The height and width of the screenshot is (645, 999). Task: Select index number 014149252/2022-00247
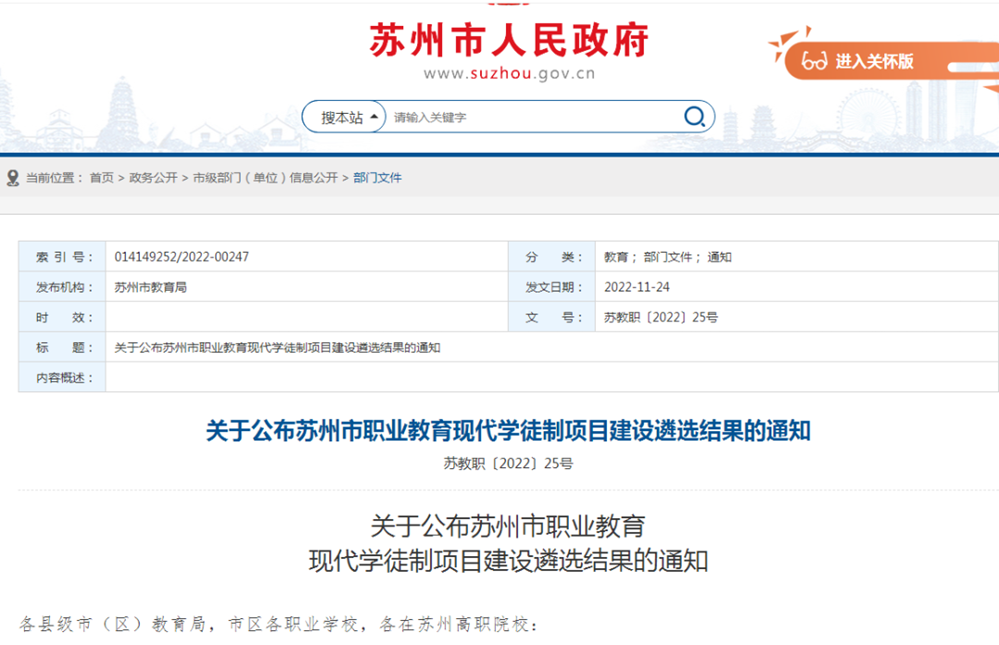[182, 257]
